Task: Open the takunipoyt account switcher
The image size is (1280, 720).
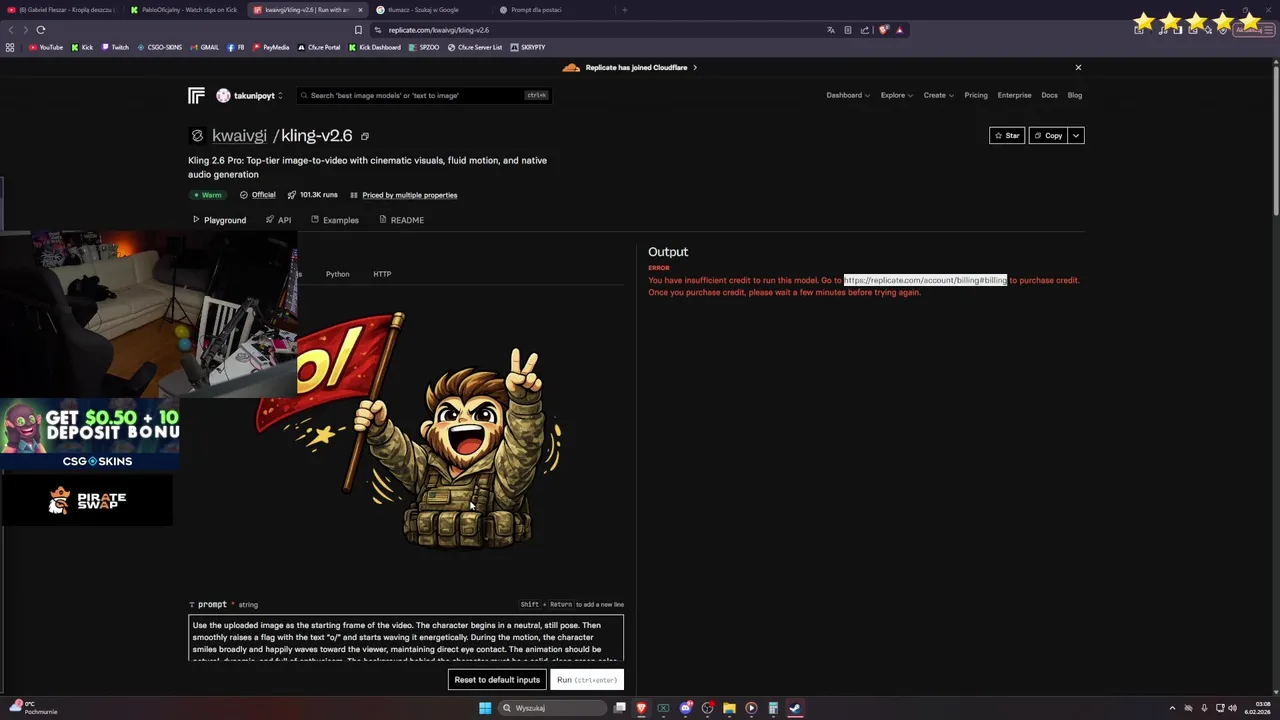Action: 249,96
